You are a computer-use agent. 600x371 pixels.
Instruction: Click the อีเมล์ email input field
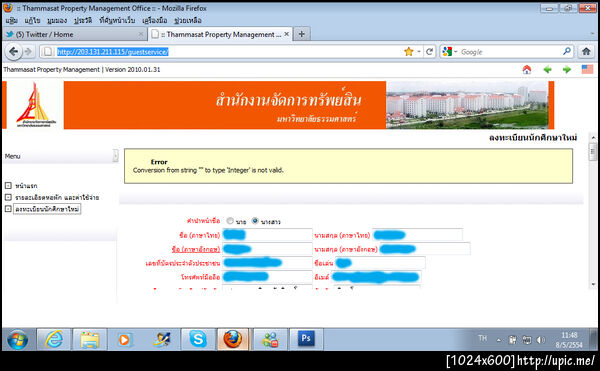[376, 277]
